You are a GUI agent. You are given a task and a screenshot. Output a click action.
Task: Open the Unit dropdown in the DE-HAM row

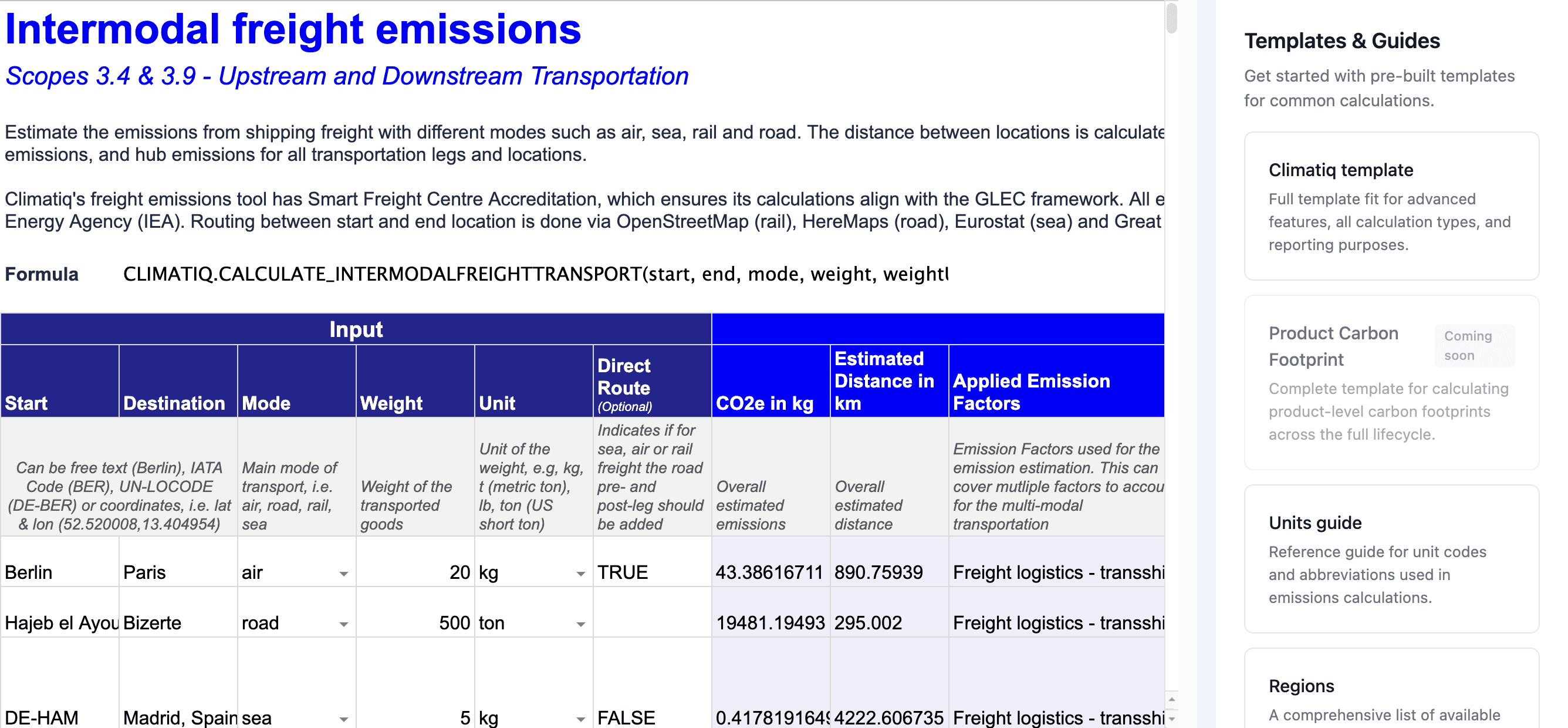click(x=580, y=719)
